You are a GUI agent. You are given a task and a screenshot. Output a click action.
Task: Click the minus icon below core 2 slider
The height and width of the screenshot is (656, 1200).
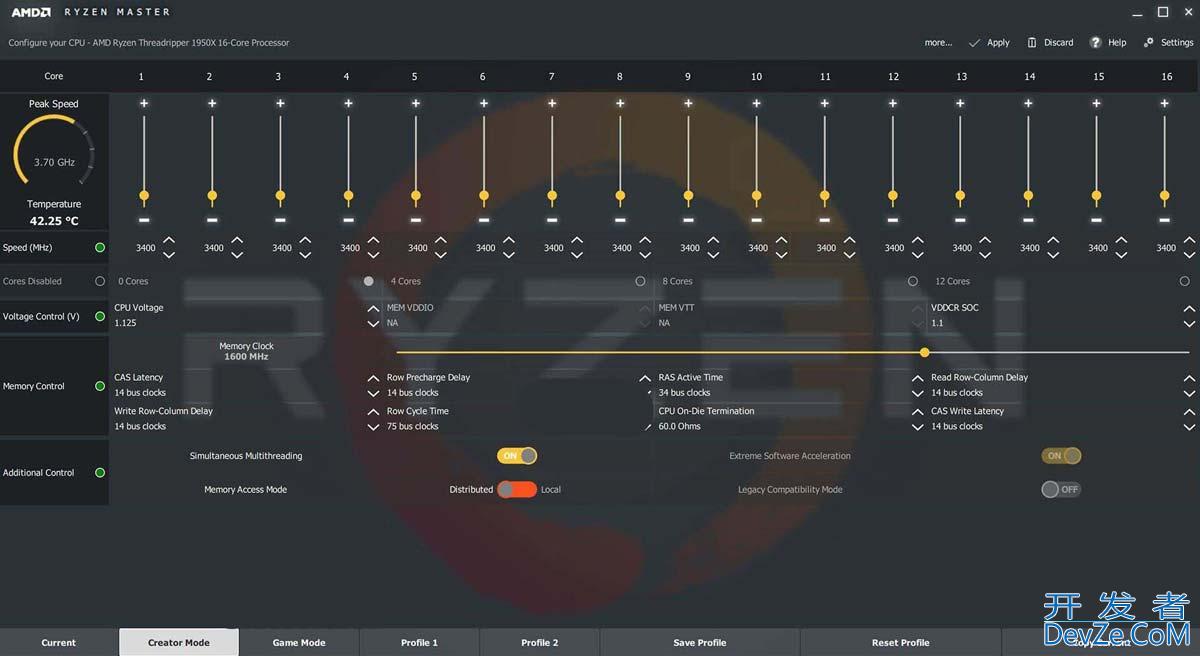(x=212, y=219)
